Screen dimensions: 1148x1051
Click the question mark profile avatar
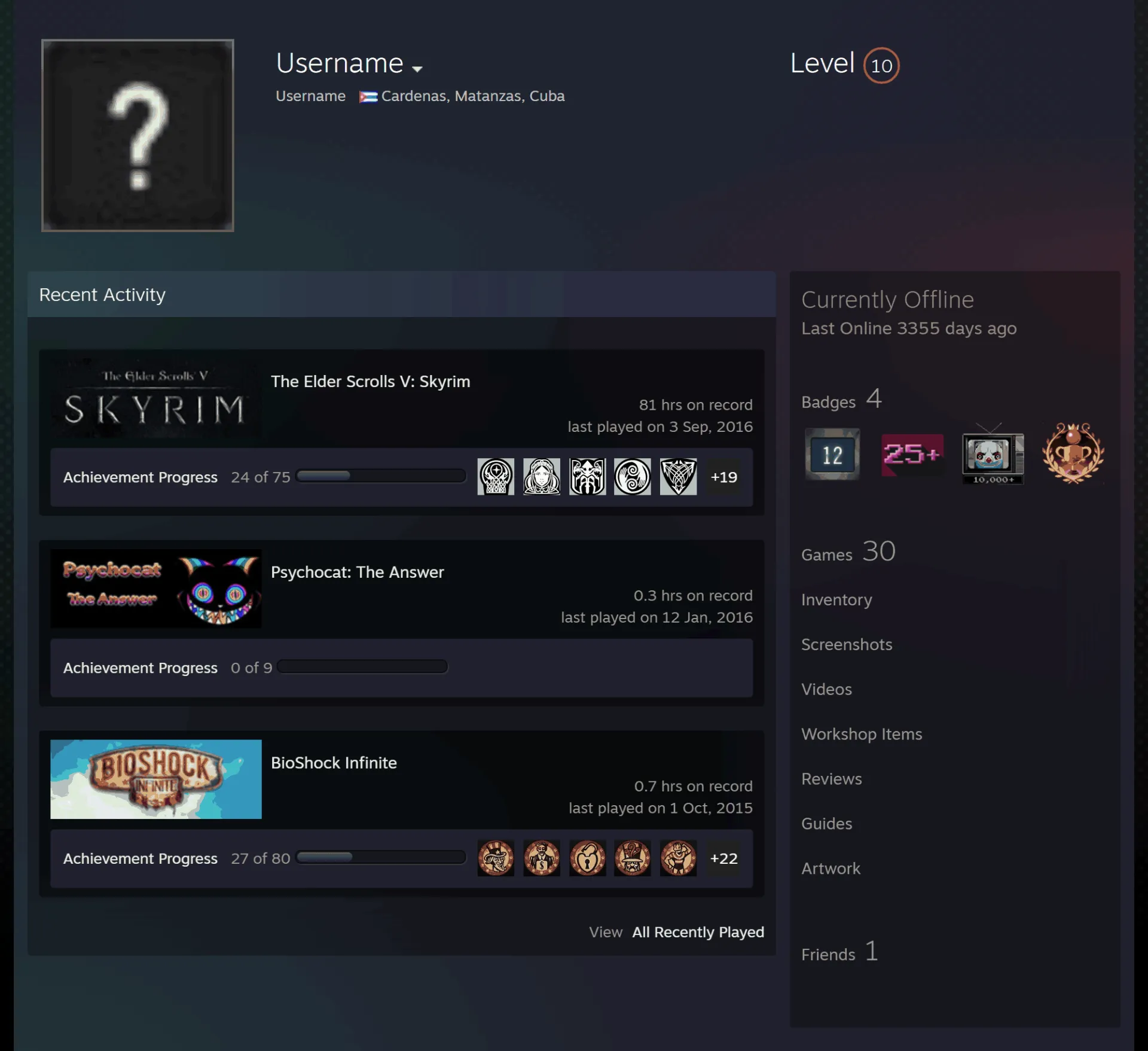click(138, 135)
